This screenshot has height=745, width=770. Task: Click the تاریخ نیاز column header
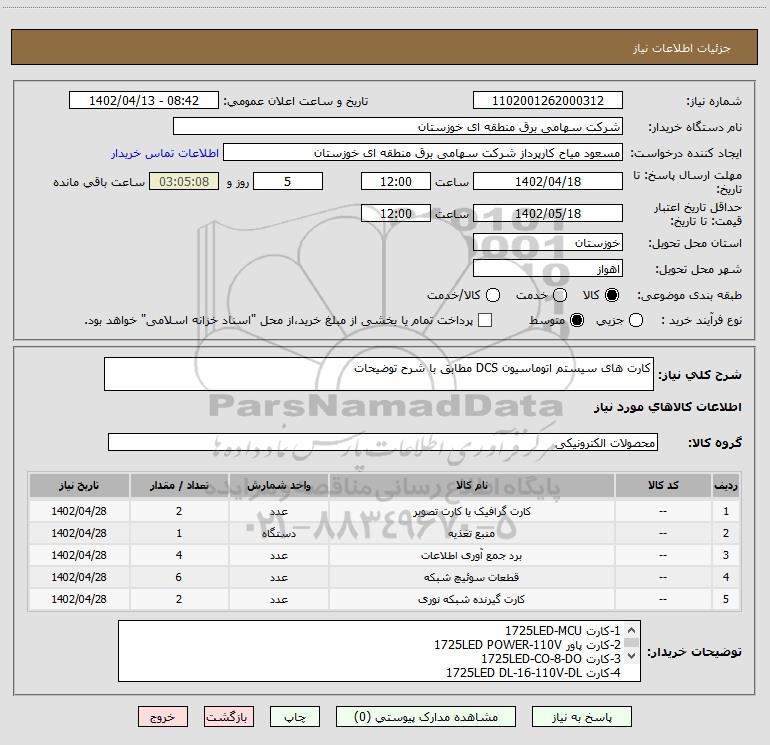point(79,485)
